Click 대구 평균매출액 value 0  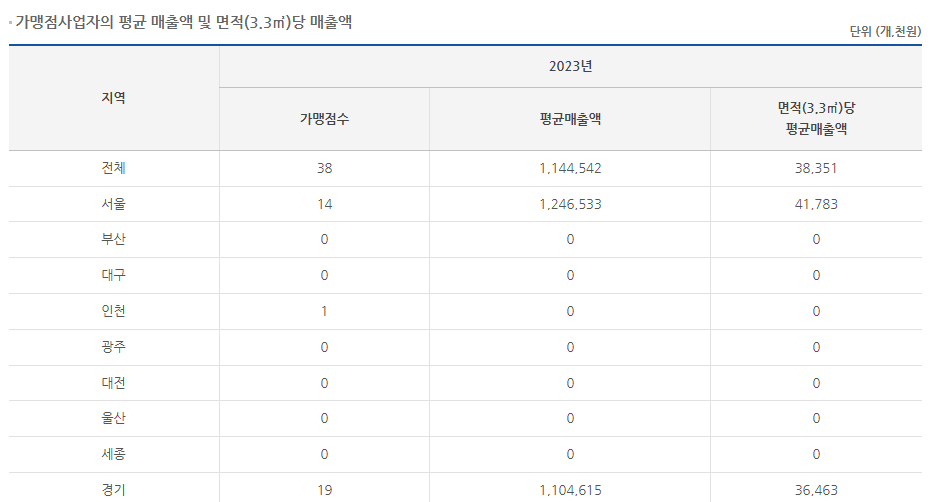(570, 275)
